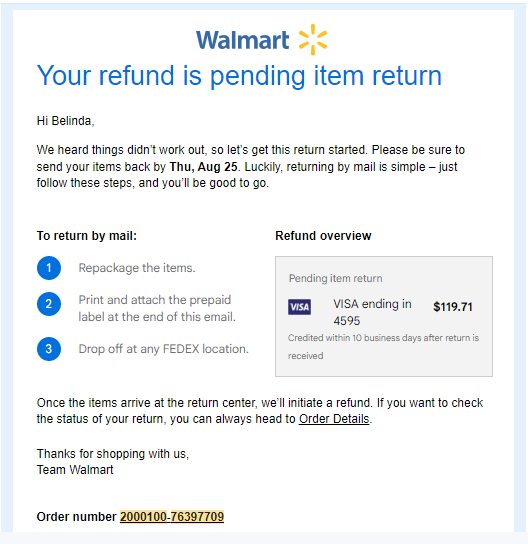
Task: Click the 'To return by mail:' heading
Action: pos(87,236)
